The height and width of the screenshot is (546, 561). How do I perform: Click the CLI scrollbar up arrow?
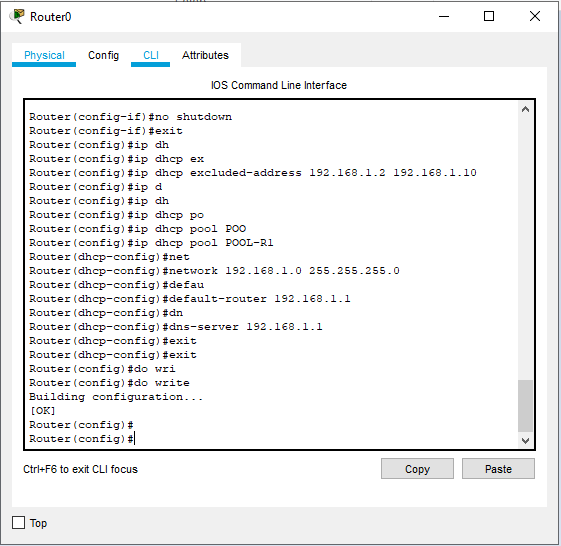[525, 109]
